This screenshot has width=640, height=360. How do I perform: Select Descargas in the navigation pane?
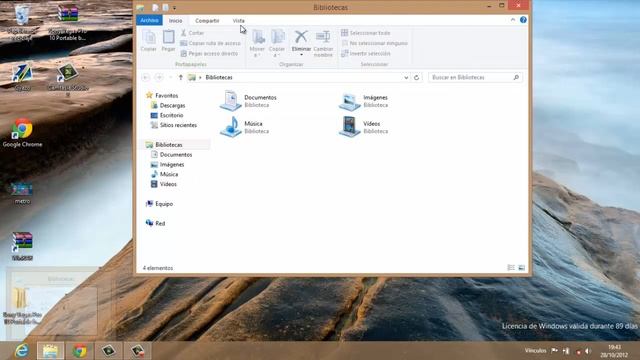tap(172, 105)
